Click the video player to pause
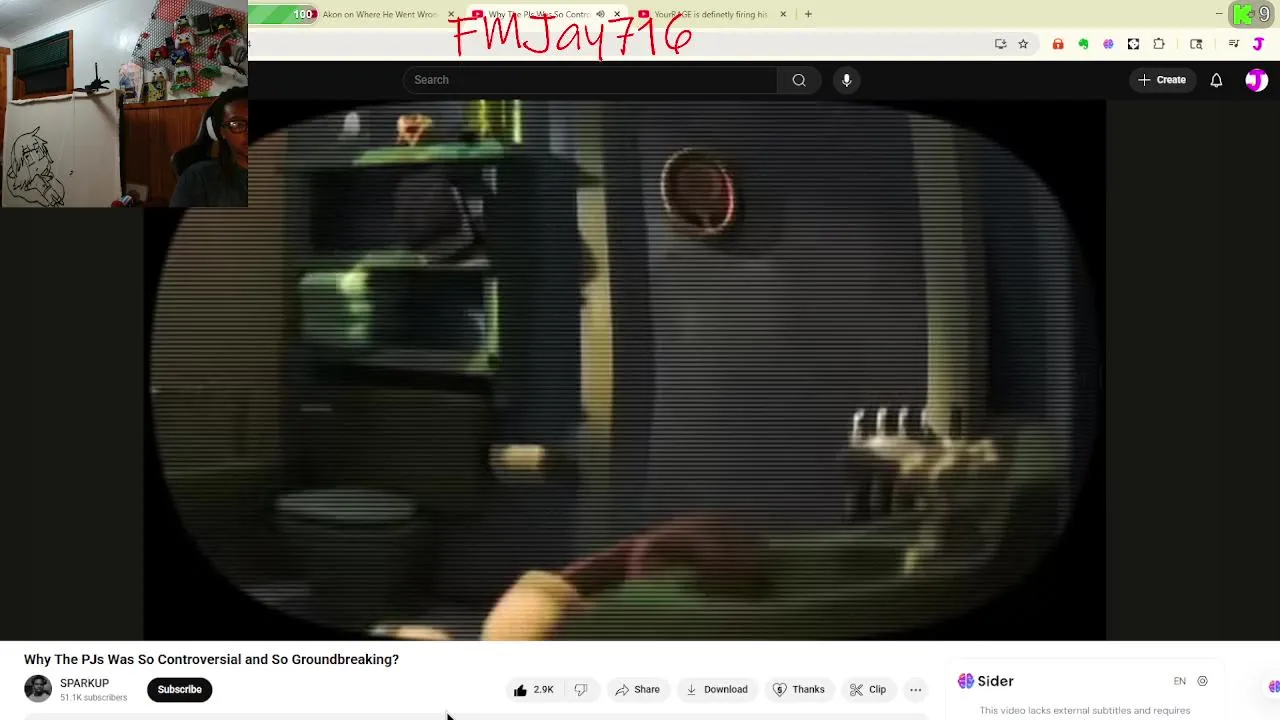 point(625,370)
